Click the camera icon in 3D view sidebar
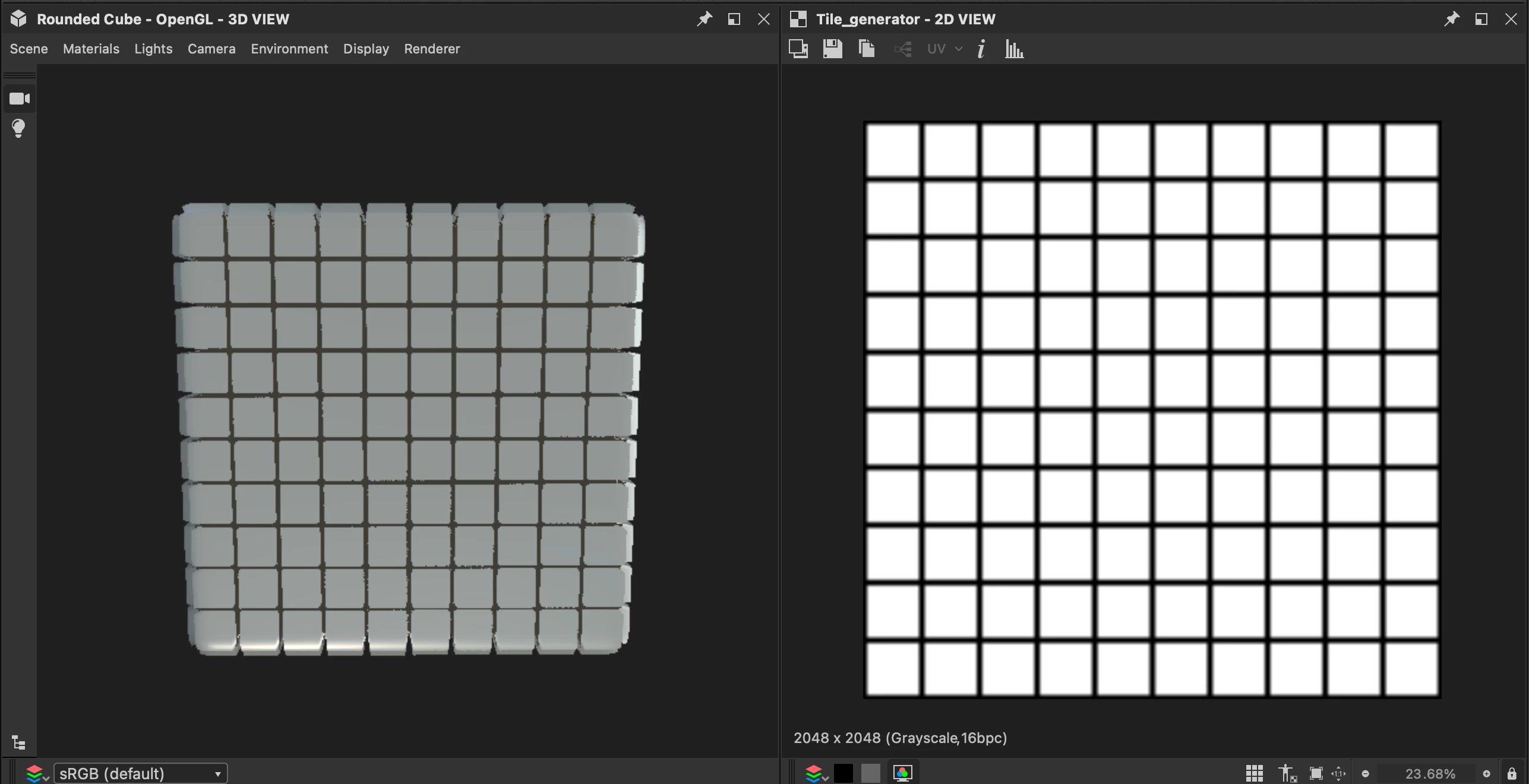 (x=20, y=99)
